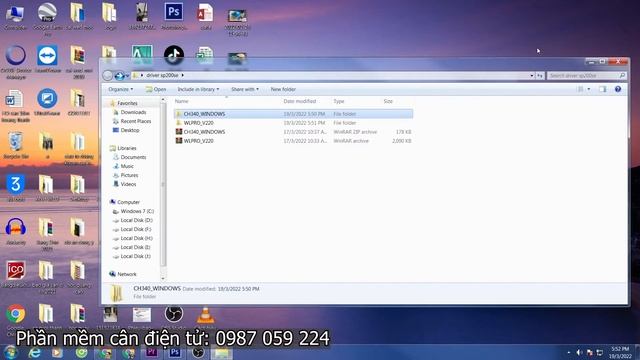The image size is (640, 360).
Task: Open Premiere Pro from the taskbar
Action: tap(151, 352)
